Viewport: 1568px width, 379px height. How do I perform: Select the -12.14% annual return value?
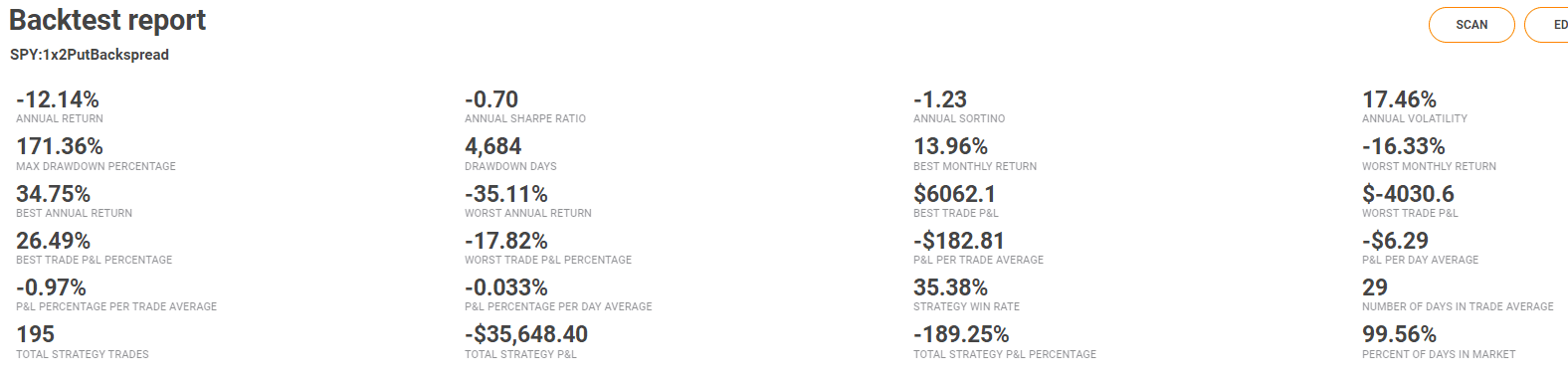58,99
